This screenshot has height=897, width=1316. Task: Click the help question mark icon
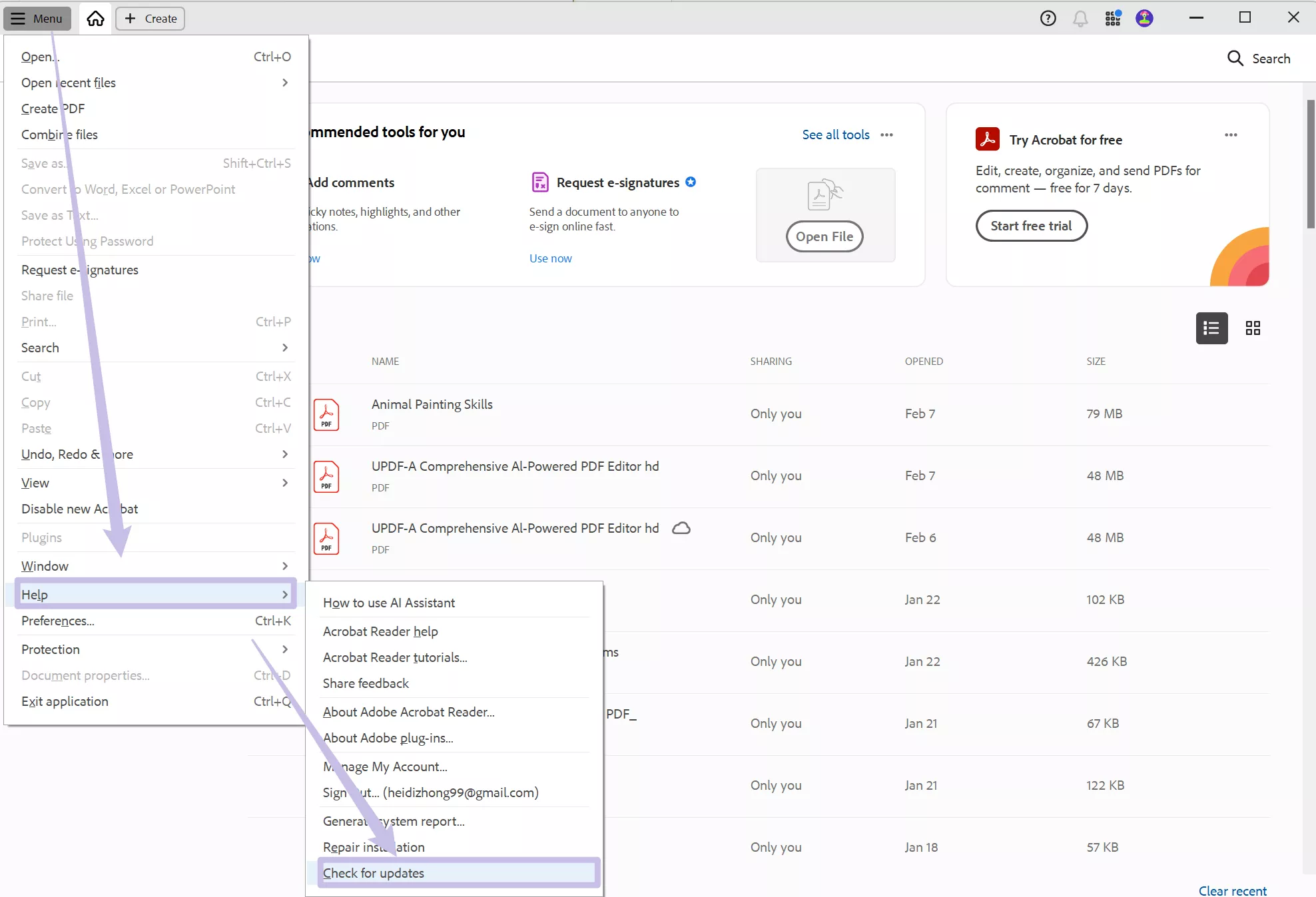point(1048,18)
